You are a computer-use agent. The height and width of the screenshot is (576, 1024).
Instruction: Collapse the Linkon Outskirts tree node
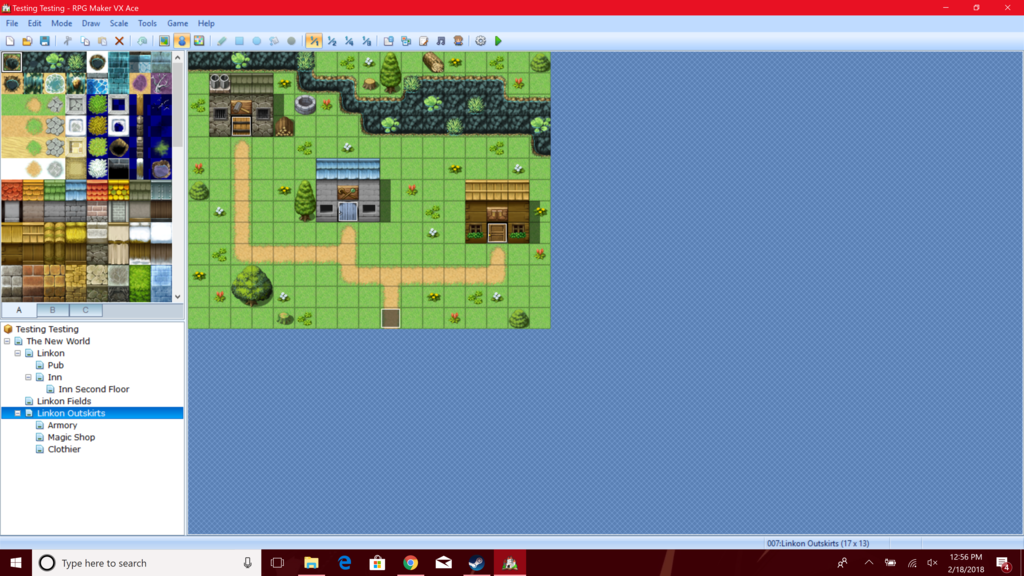[x=18, y=413]
